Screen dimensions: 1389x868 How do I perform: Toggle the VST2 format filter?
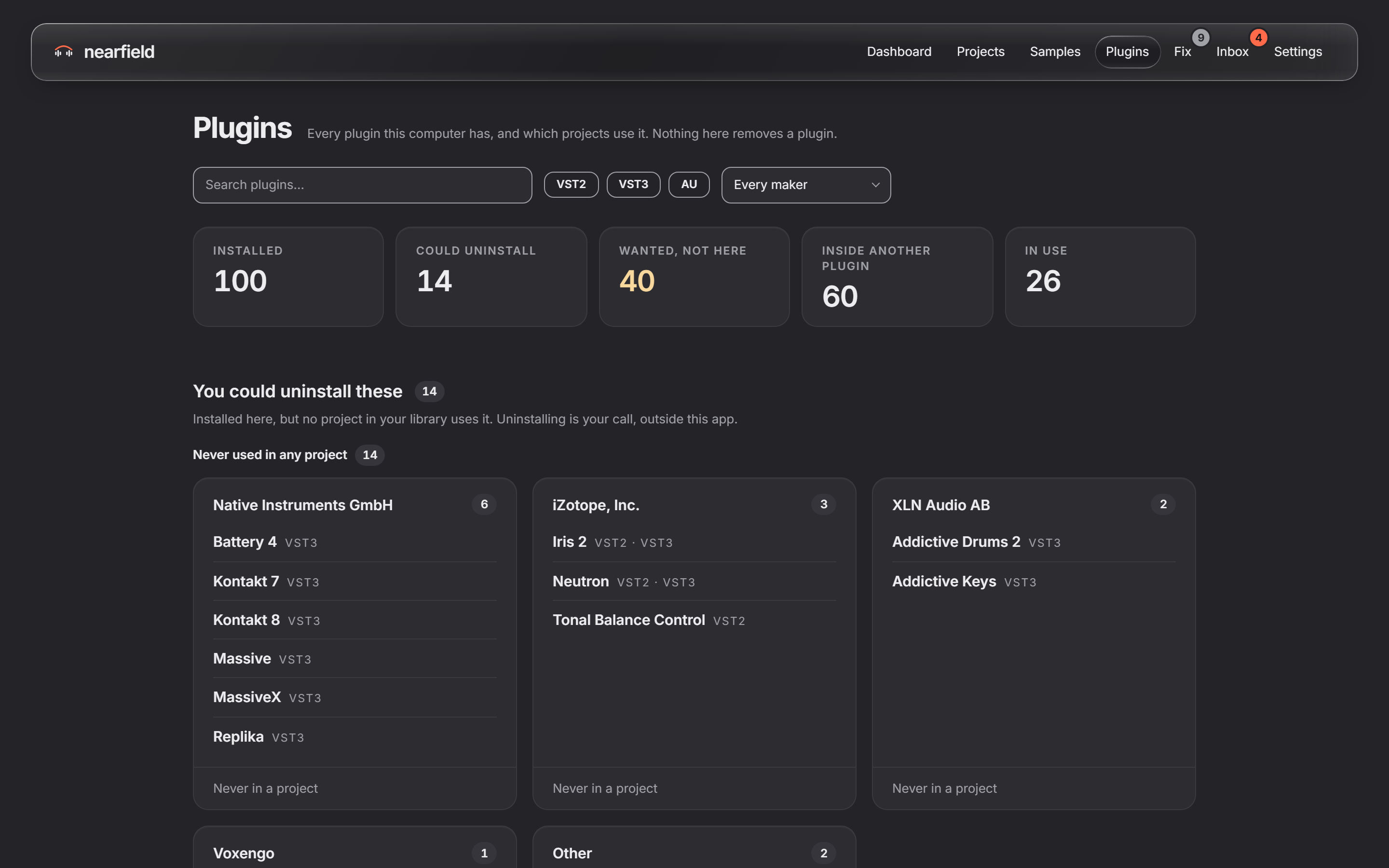coord(571,184)
